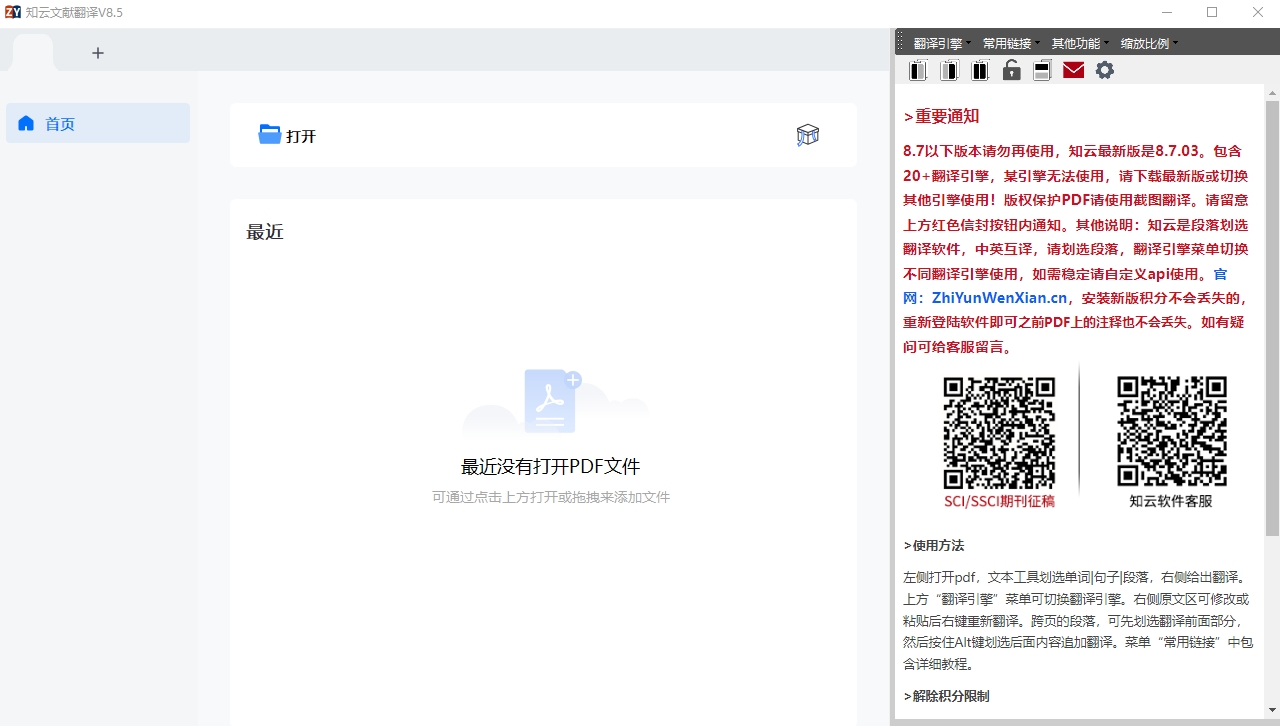
Task: Click the gift box icon on the Open bar
Action: (x=808, y=134)
